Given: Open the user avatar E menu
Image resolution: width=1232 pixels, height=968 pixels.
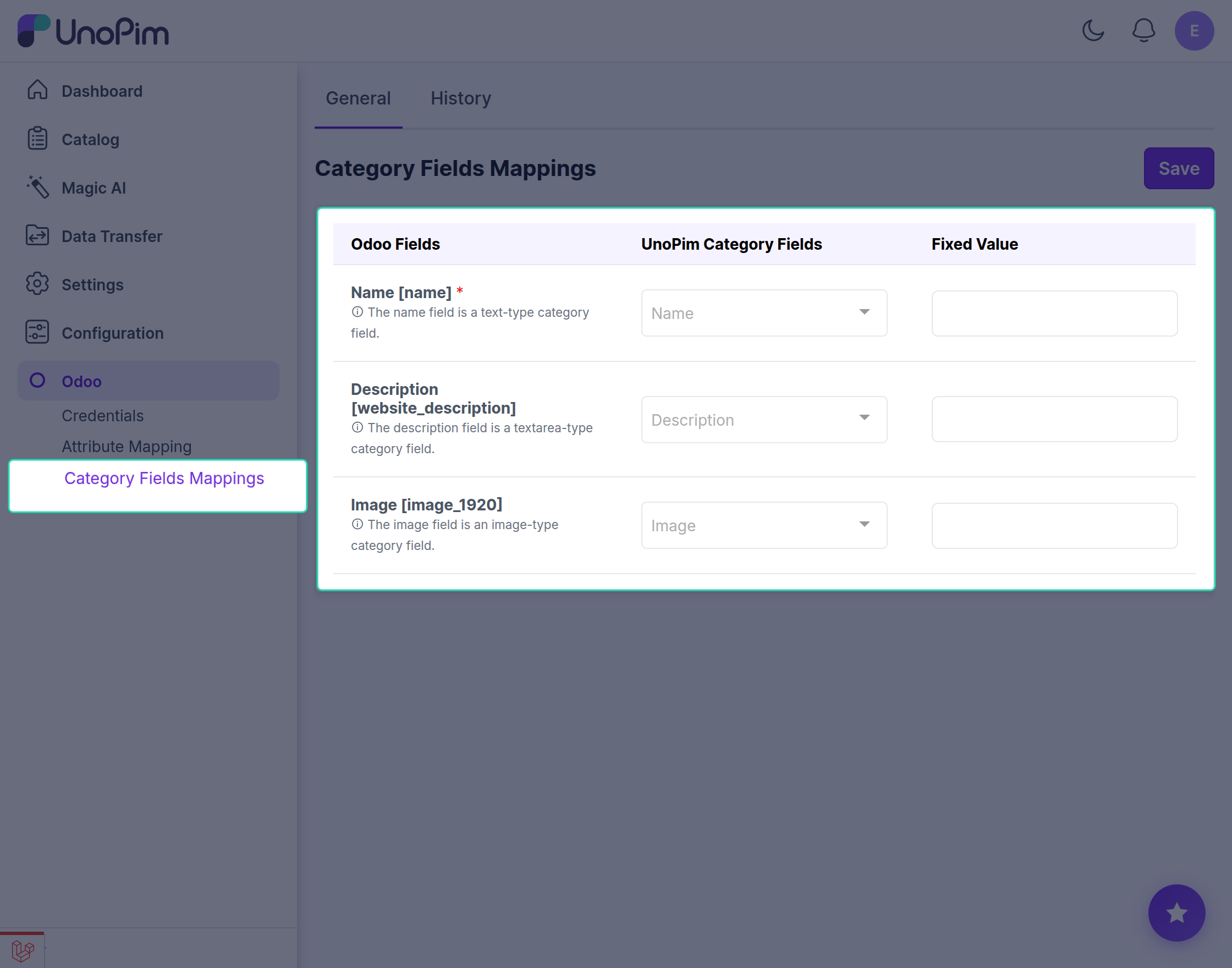Looking at the screenshot, I should pyautogui.click(x=1194, y=31).
